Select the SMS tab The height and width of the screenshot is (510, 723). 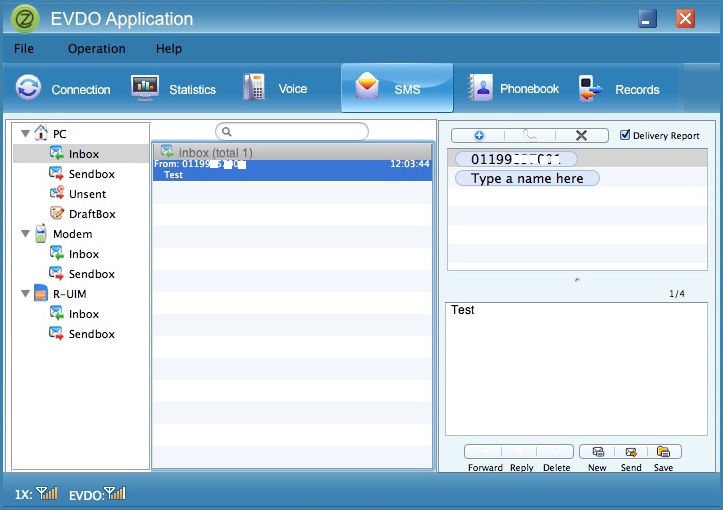pyautogui.click(x=397, y=88)
